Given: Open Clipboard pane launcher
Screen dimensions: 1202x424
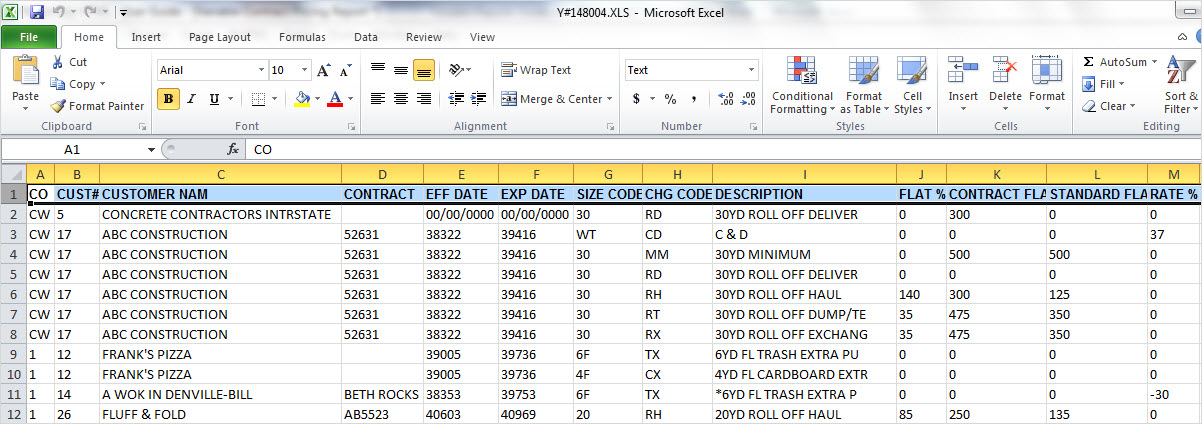Looking at the screenshot, I should [x=143, y=127].
